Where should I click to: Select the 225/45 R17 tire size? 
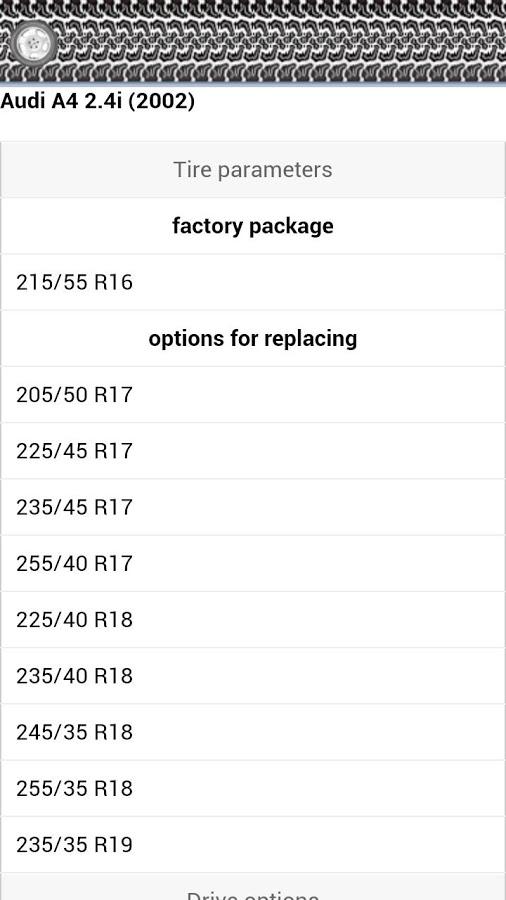click(253, 451)
